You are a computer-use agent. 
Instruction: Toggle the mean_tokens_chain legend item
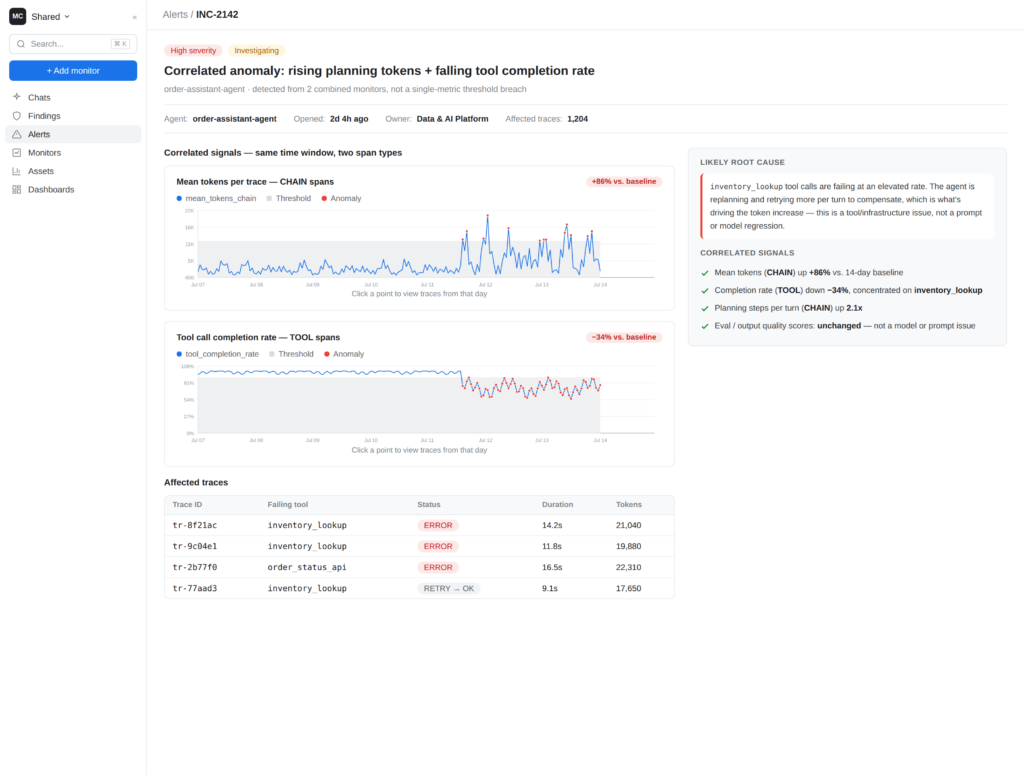216,198
